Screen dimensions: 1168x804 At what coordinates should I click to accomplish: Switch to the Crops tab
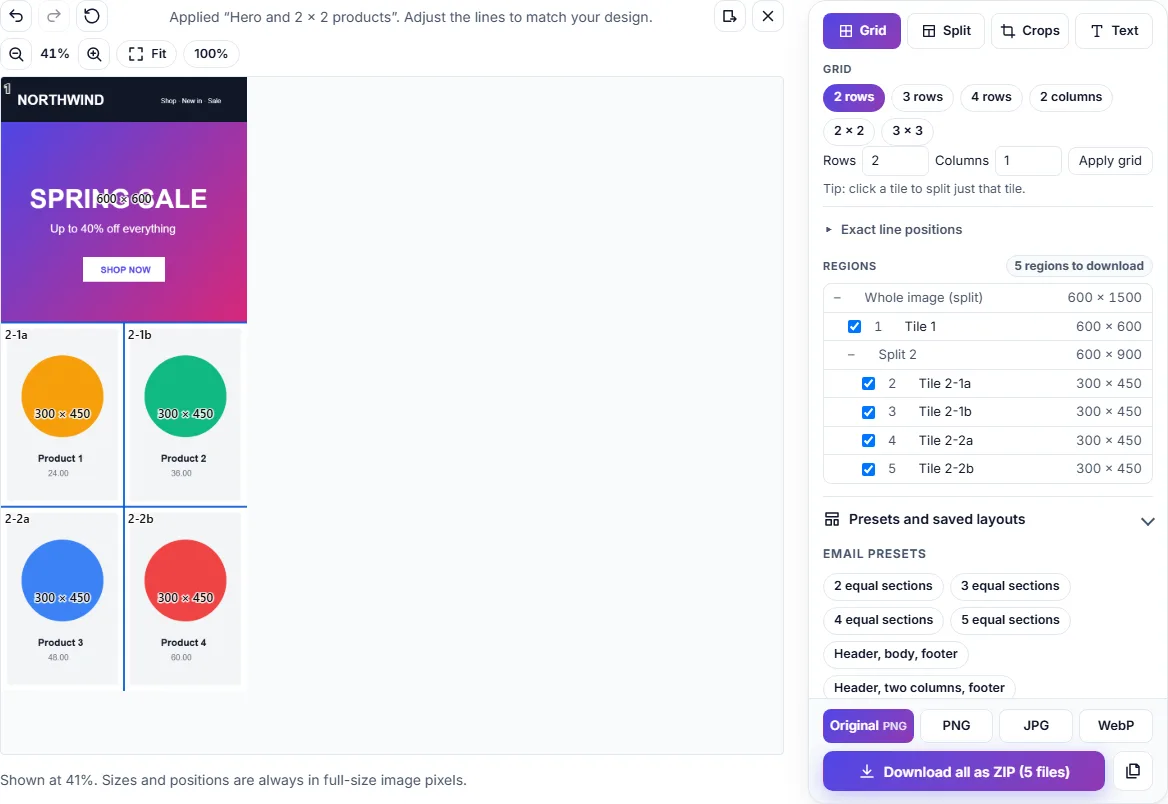click(1030, 31)
